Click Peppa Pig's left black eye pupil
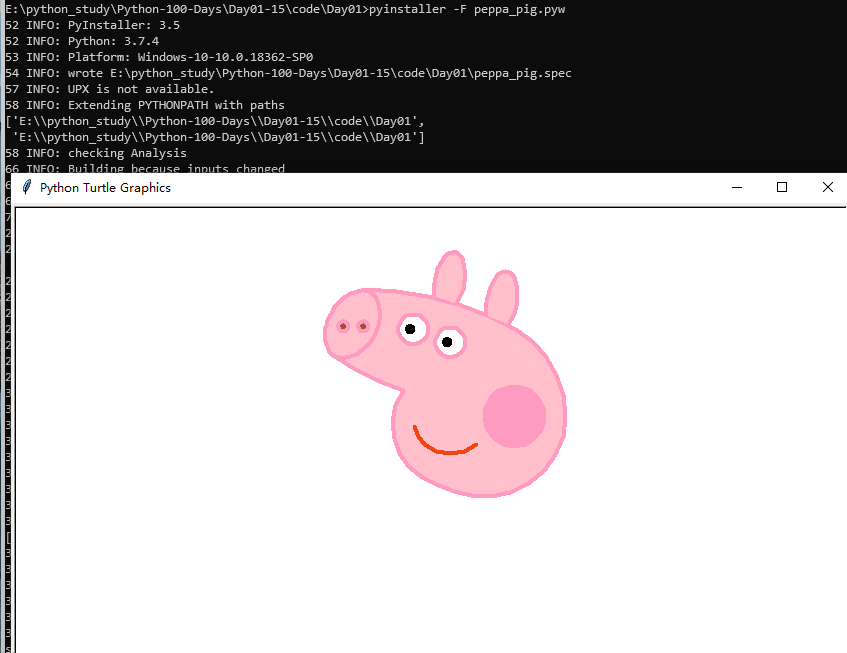This screenshot has width=847, height=653. (x=410, y=327)
